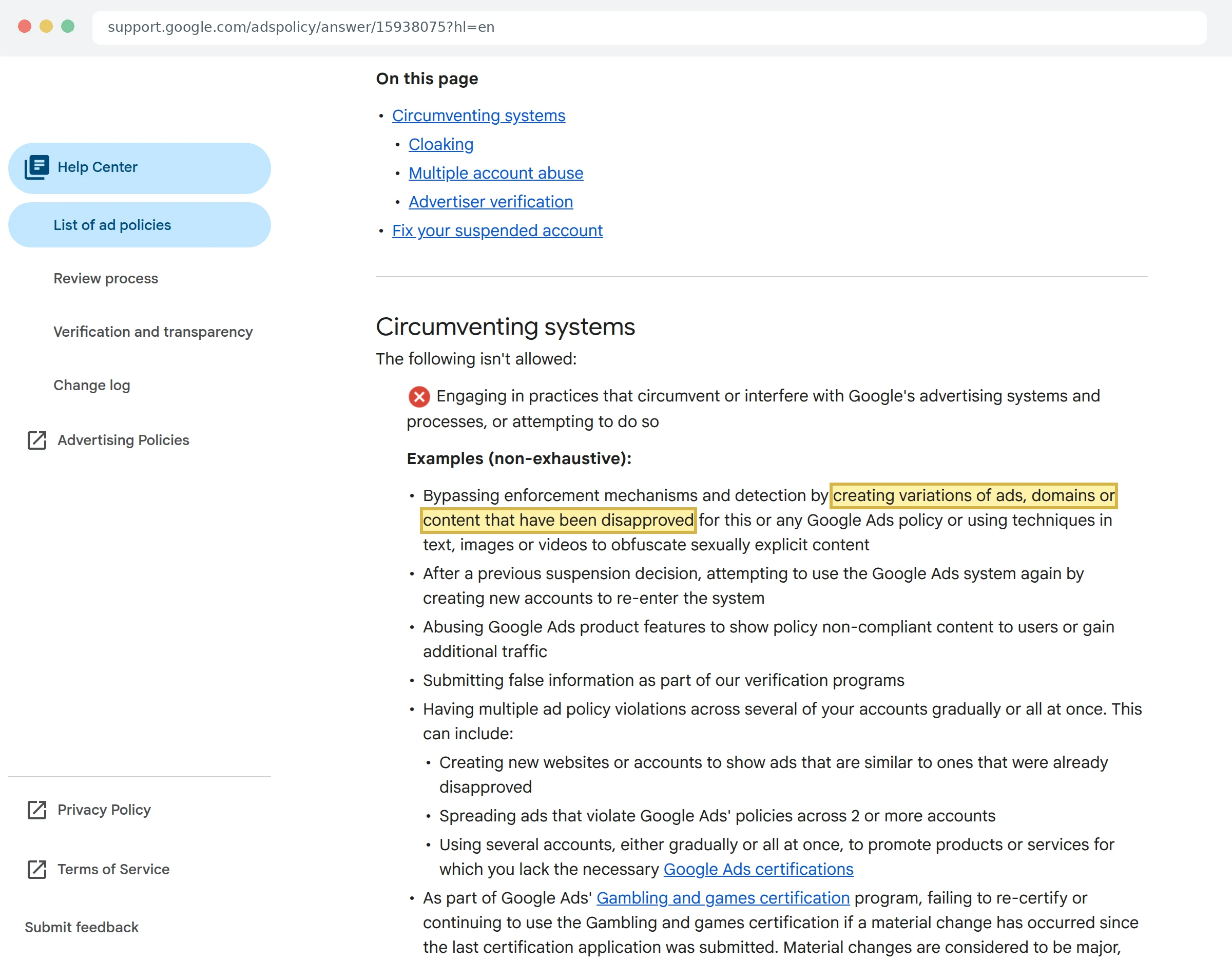The width and height of the screenshot is (1232, 960).
Task: Jump to Circumventing systems section link
Action: click(x=478, y=116)
